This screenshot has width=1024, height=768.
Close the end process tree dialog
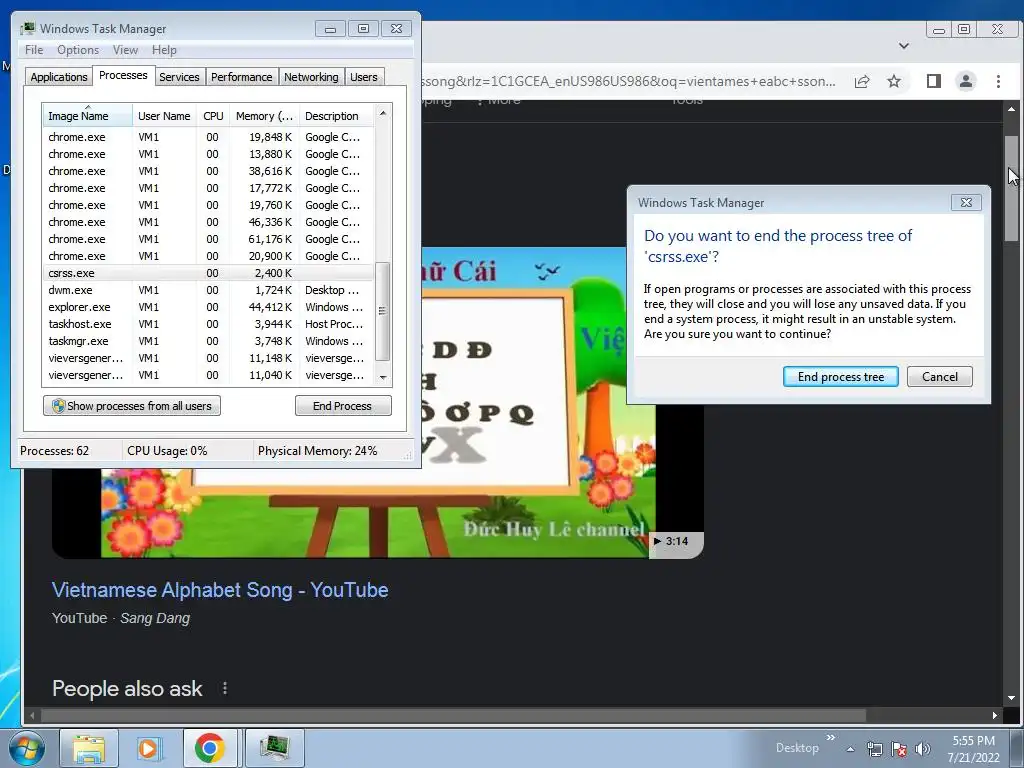(967, 202)
